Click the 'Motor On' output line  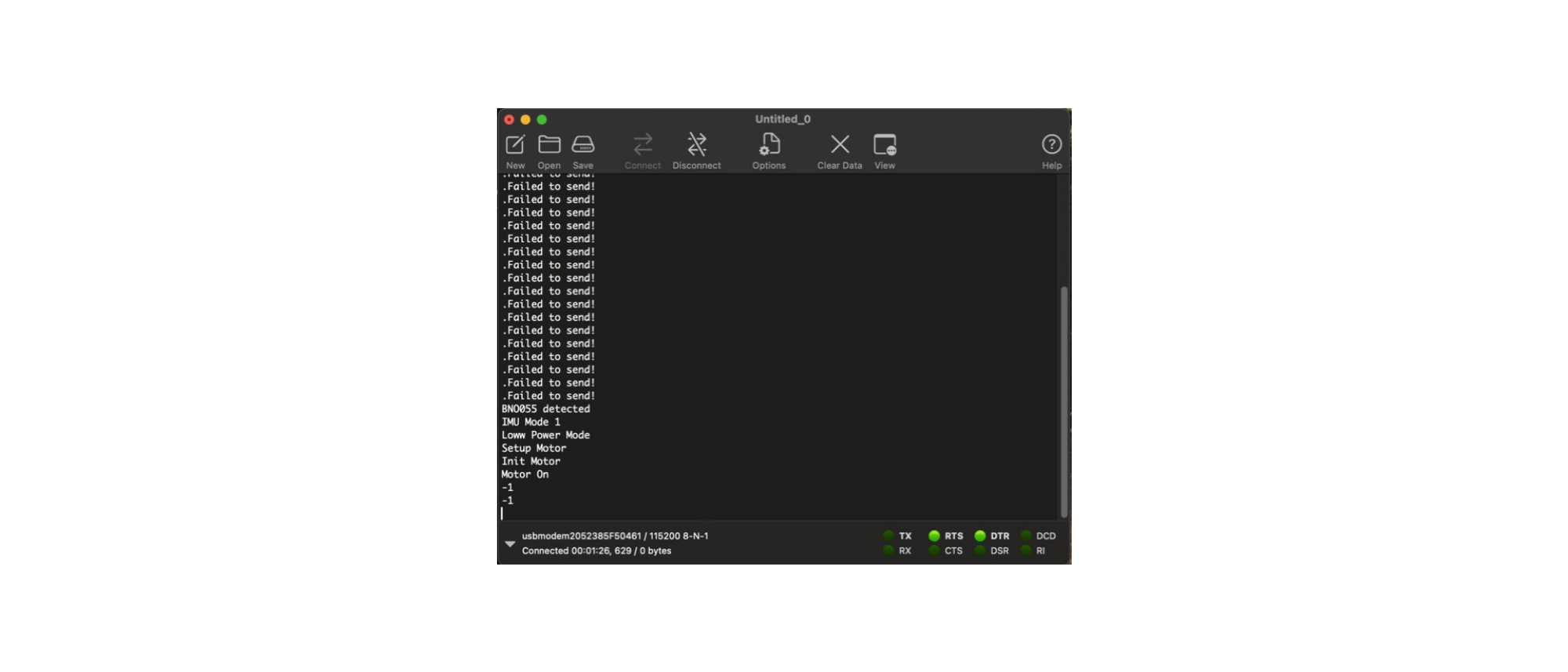(x=525, y=474)
